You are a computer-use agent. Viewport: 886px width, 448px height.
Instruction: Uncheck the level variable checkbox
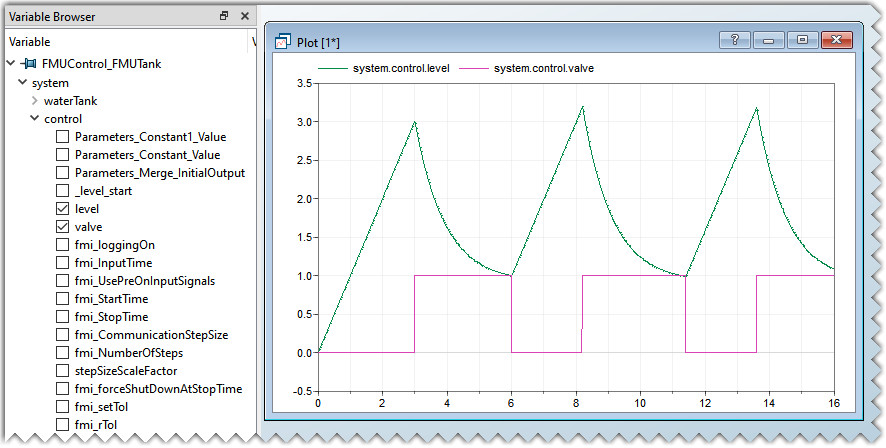[x=63, y=209]
